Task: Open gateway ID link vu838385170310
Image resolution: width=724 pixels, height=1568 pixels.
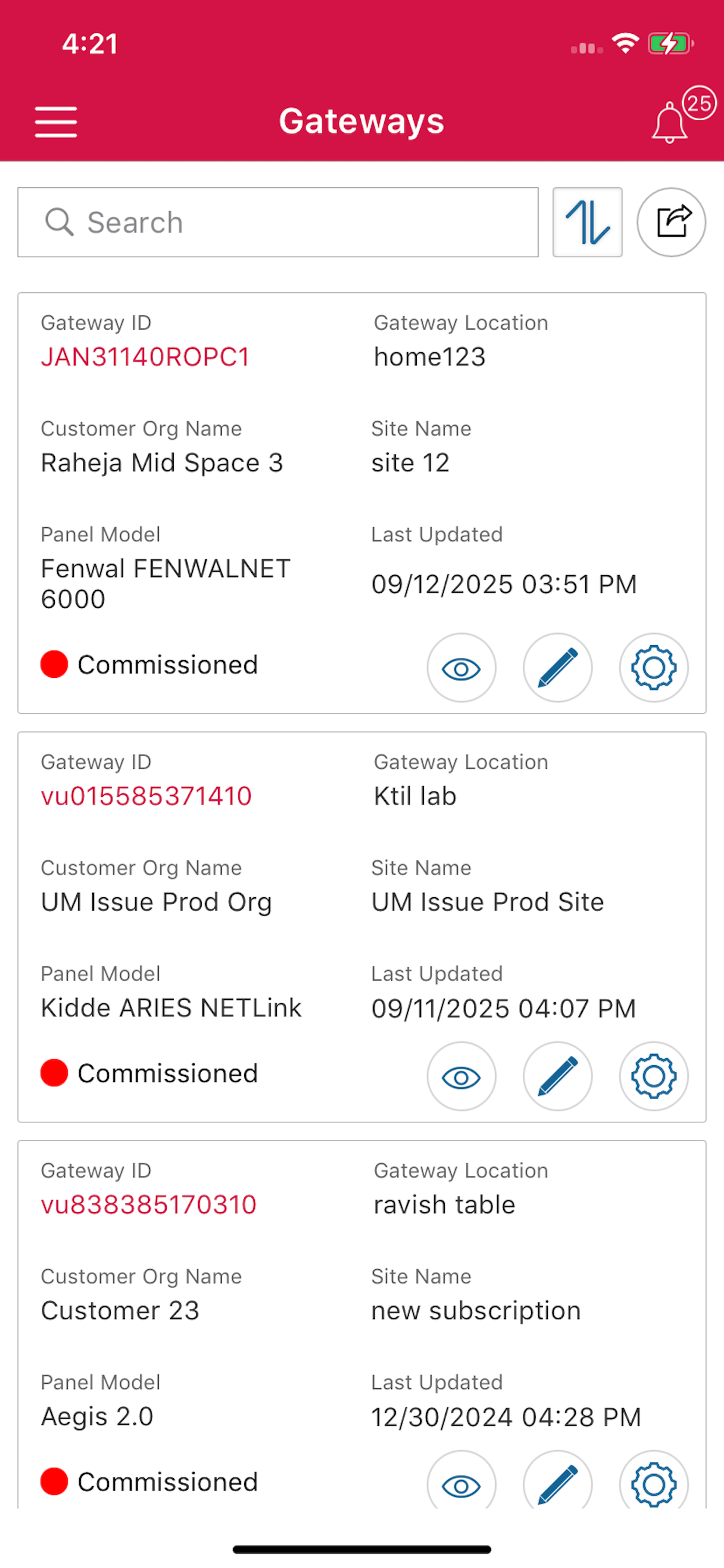Action: pos(149,1205)
